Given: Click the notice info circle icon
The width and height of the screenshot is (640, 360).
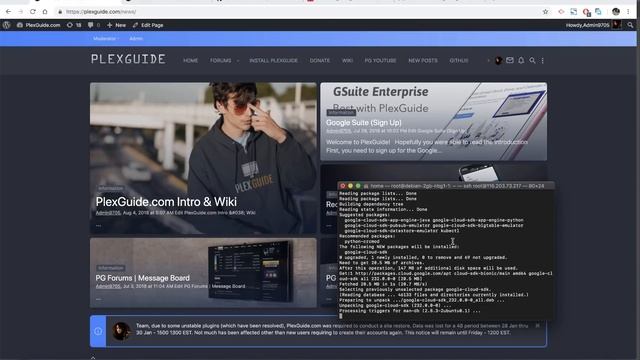Looking at the screenshot, I should 98,331.
